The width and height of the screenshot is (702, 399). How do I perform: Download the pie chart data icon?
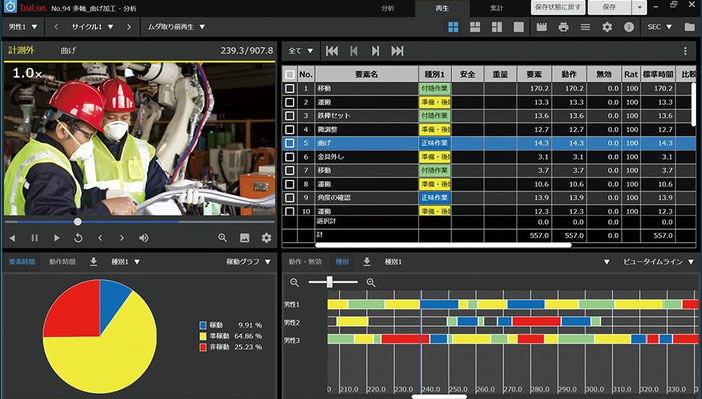point(93,262)
